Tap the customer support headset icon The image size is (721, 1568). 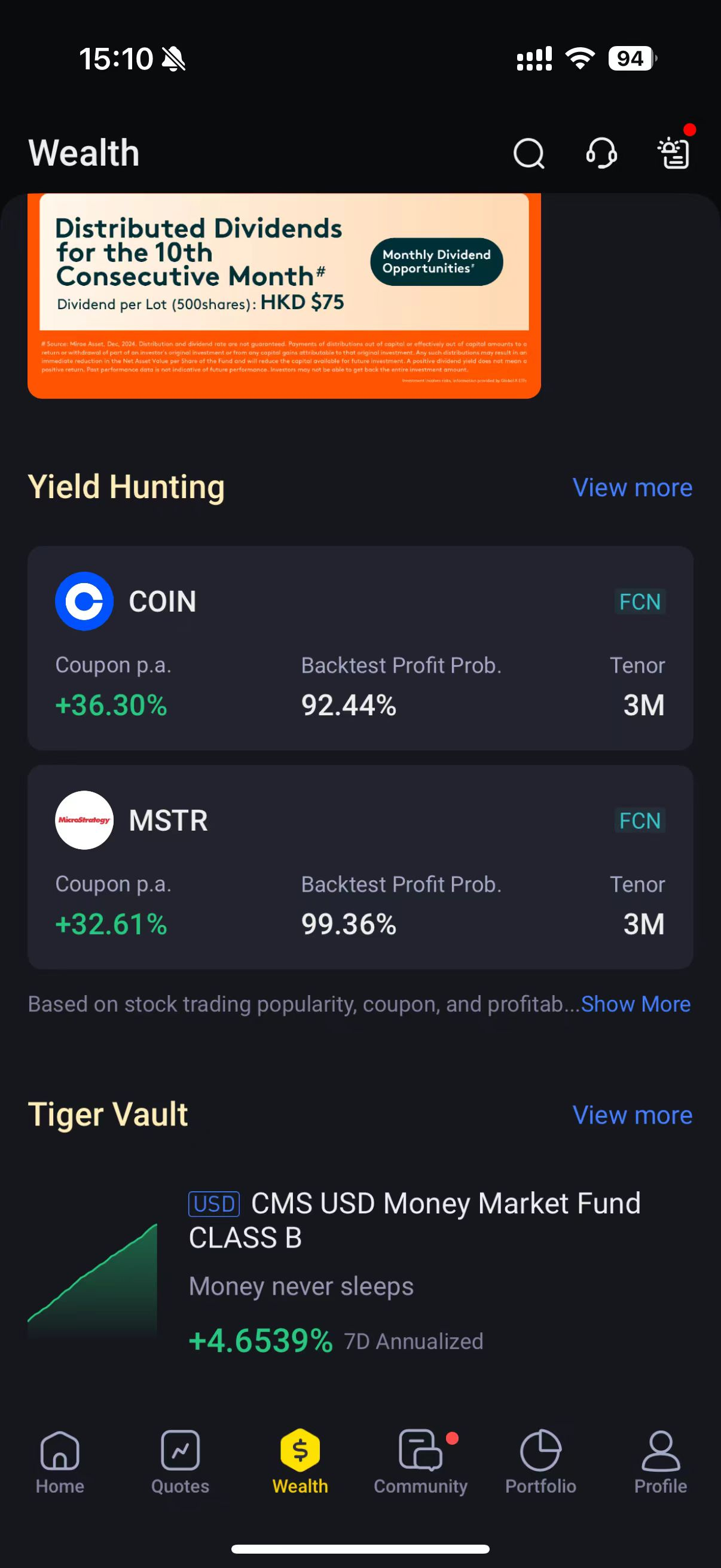coord(601,152)
